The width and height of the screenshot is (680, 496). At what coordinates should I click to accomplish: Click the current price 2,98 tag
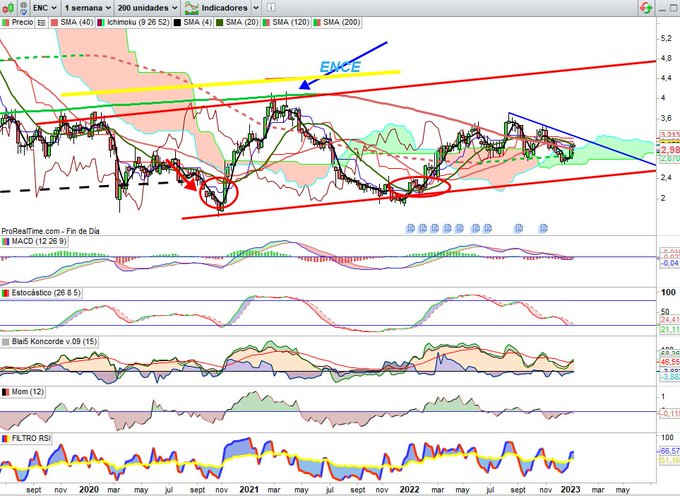[x=670, y=150]
